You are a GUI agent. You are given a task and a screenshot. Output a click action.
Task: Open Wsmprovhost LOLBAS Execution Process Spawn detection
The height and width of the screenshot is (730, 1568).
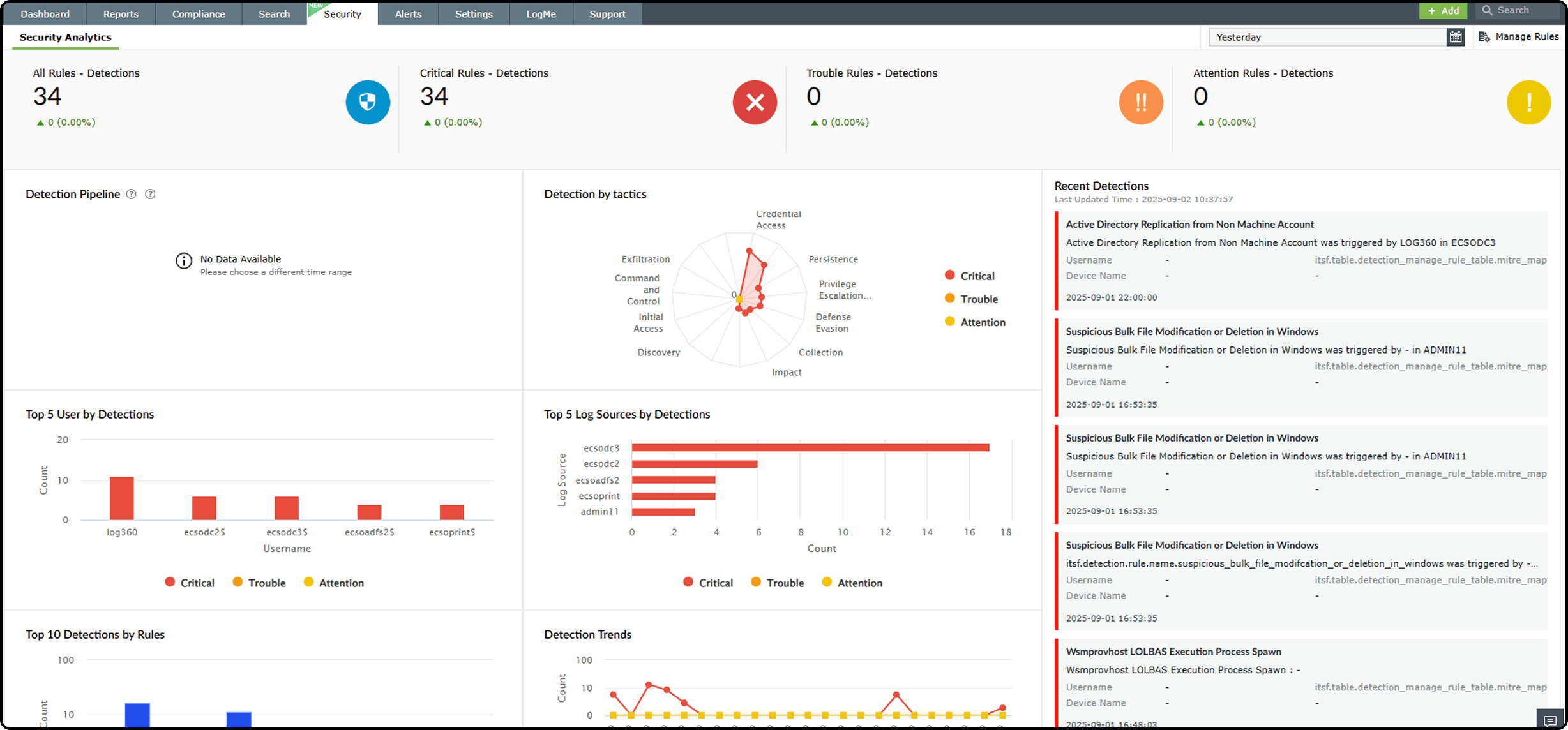(x=1173, y=652)
